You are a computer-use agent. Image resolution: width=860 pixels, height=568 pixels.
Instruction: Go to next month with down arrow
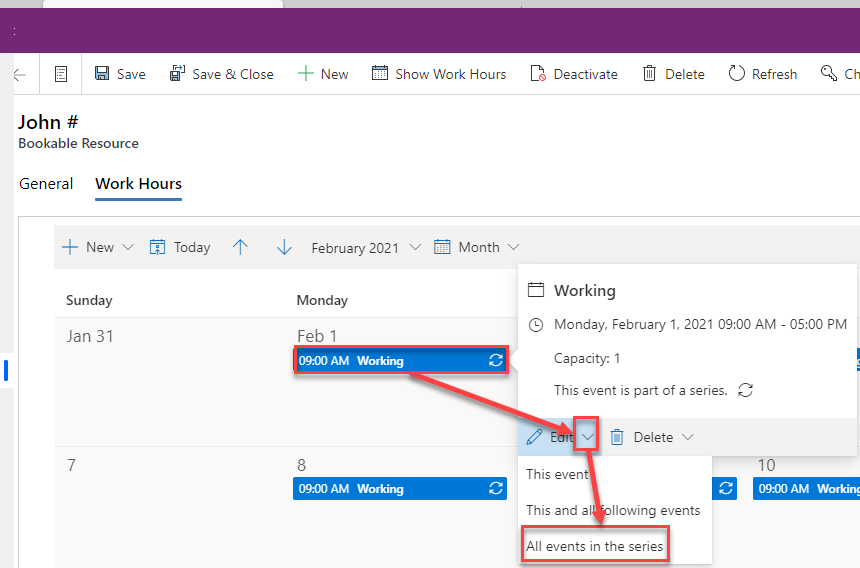point(284,247)
